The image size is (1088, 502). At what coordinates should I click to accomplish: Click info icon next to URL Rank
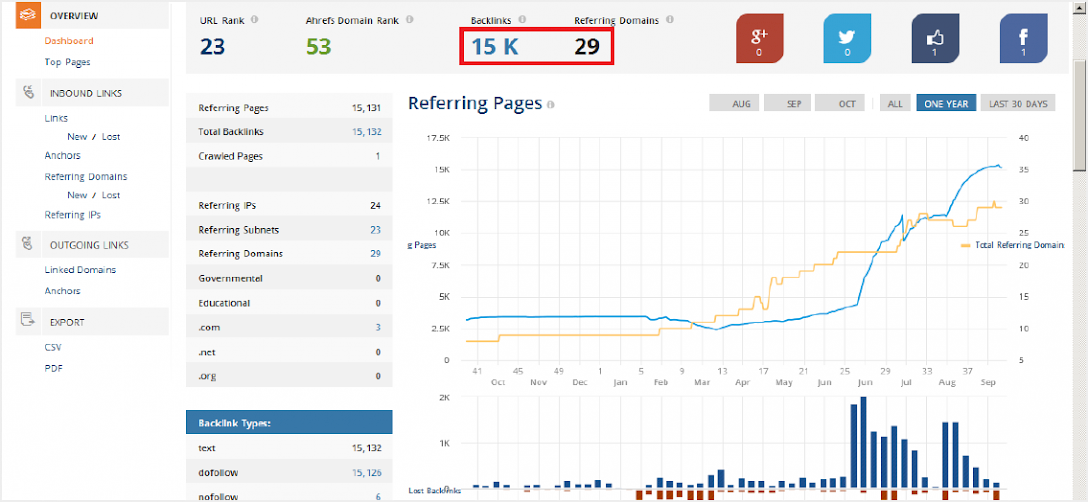[x=254, y=19]
